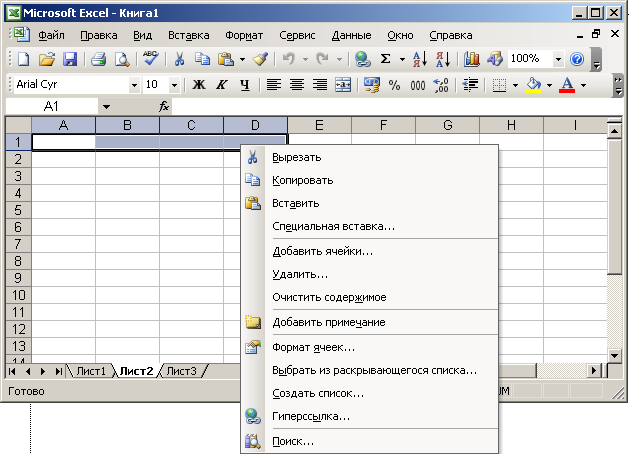Toggle Bold (Ж) formatting
Image resolution: width=629 pixels, height=454 pixels.
pyautogui.click(x=199, y=85)
